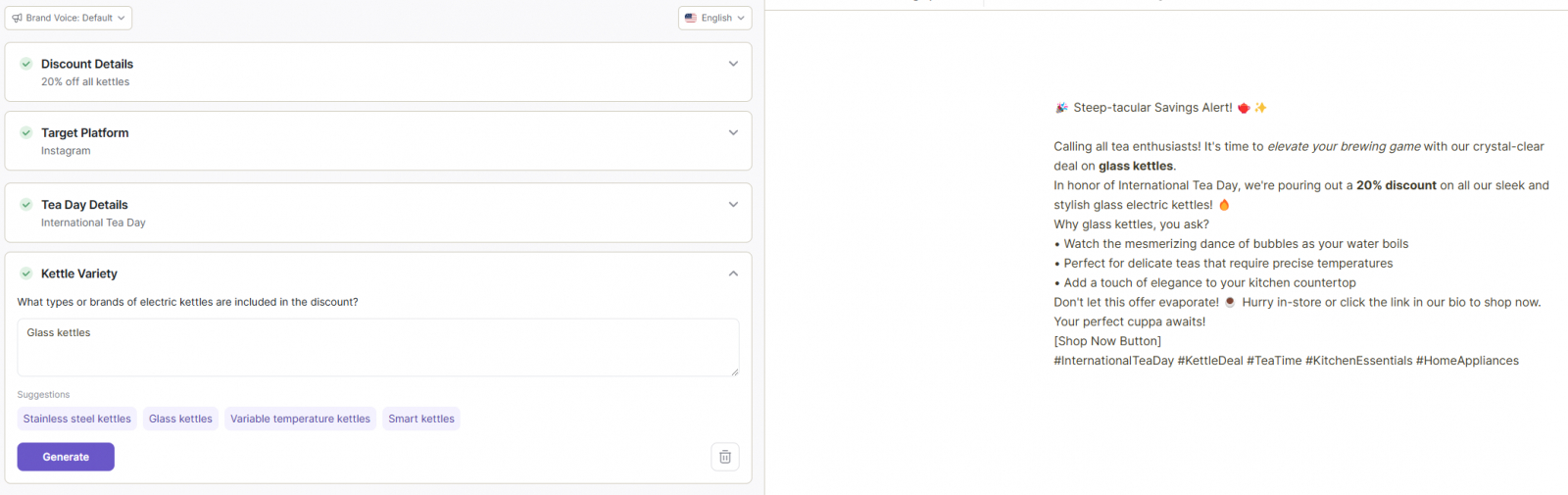
Task: Expand the Discount Details section
Action: 733,64
